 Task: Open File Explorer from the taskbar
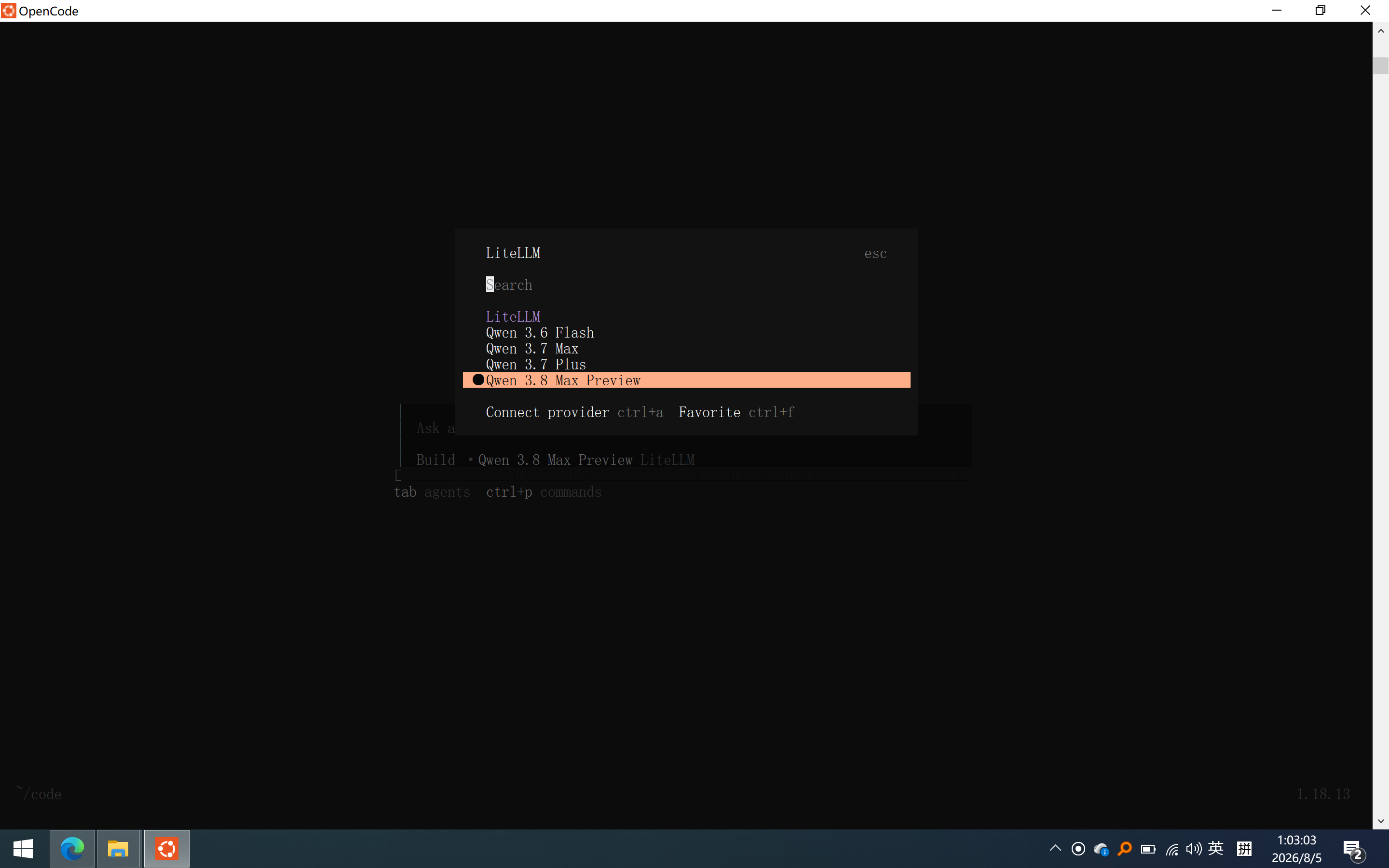[x=119, y=849]
